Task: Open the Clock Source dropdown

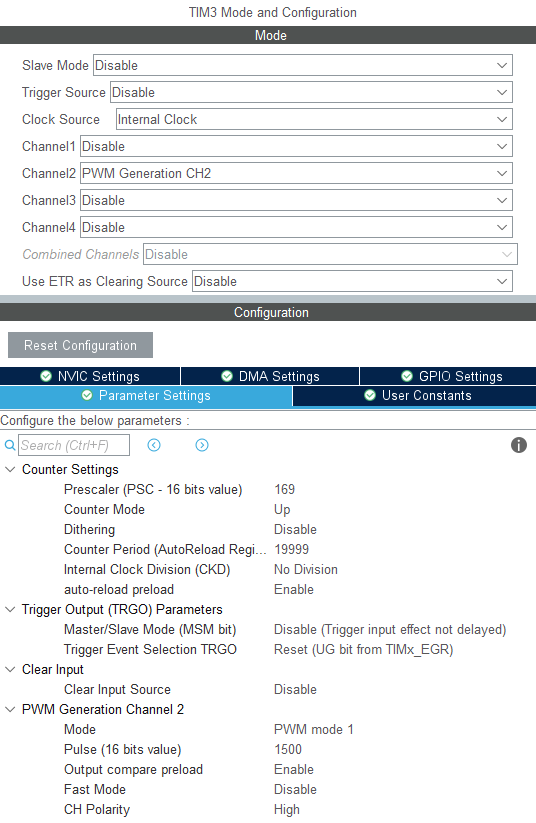Action: [314, 119]
